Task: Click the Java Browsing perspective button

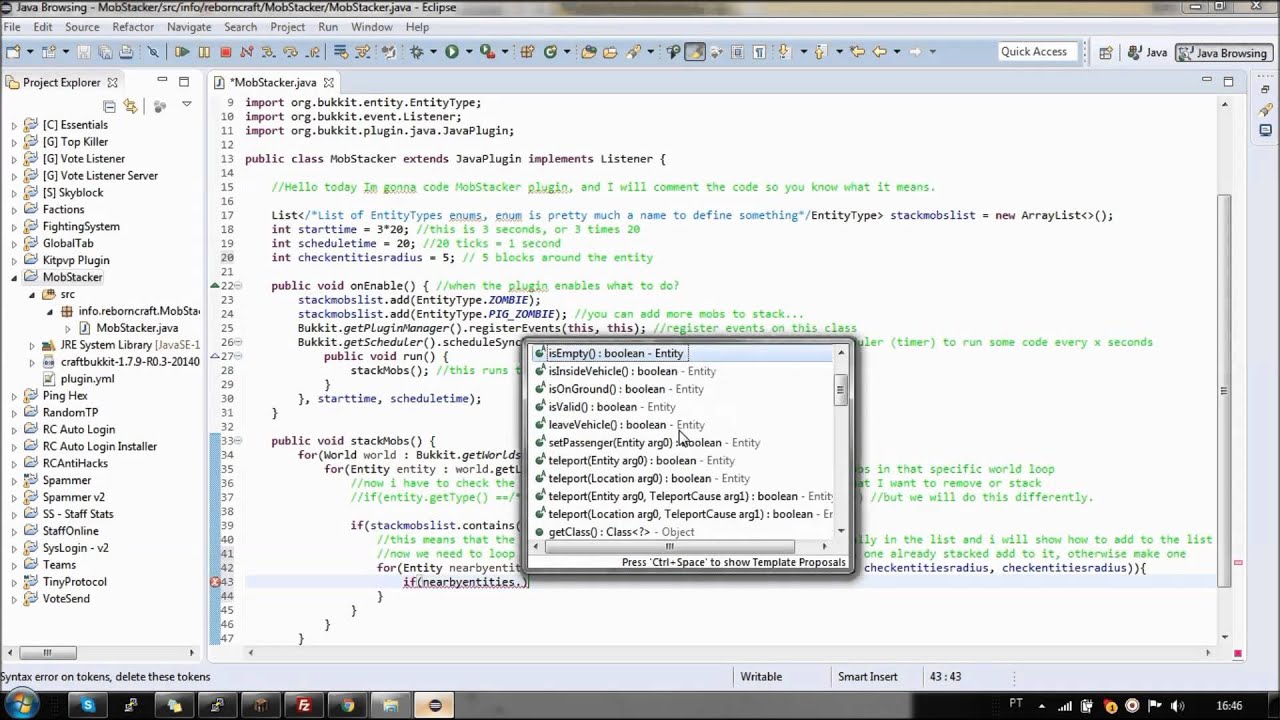Action: click(x=1223, y=53)
